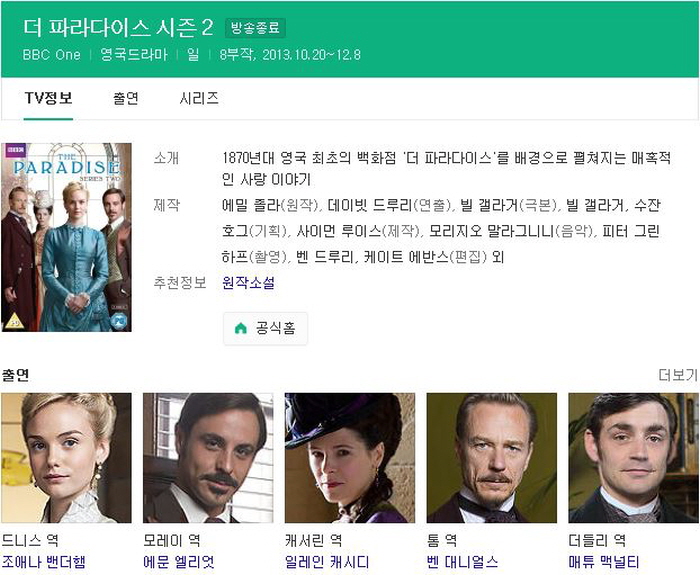Open 매튜 맥널티 actor link

tap(604, 562)
